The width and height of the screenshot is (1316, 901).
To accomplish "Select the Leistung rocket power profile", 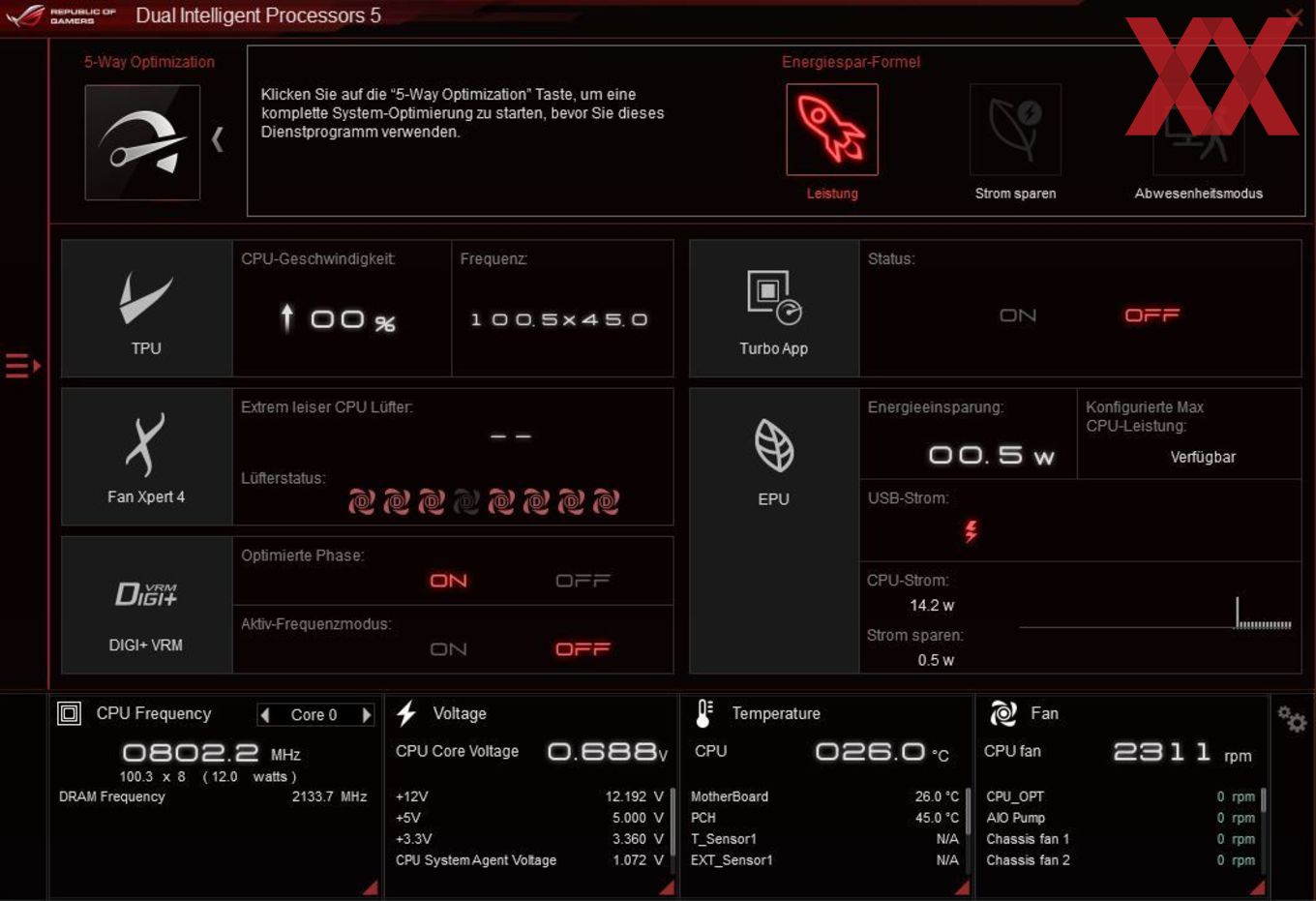I will (831, 130).
